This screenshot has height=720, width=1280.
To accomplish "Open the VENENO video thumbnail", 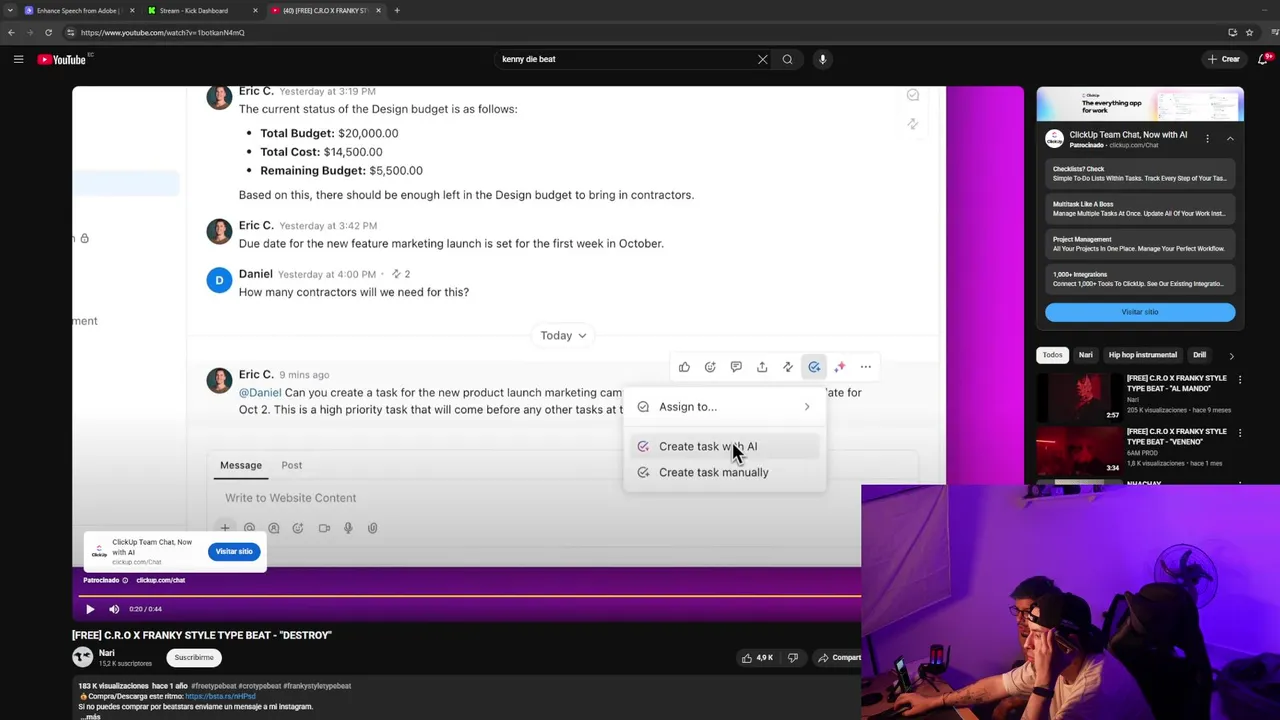I will point(1080,450).
